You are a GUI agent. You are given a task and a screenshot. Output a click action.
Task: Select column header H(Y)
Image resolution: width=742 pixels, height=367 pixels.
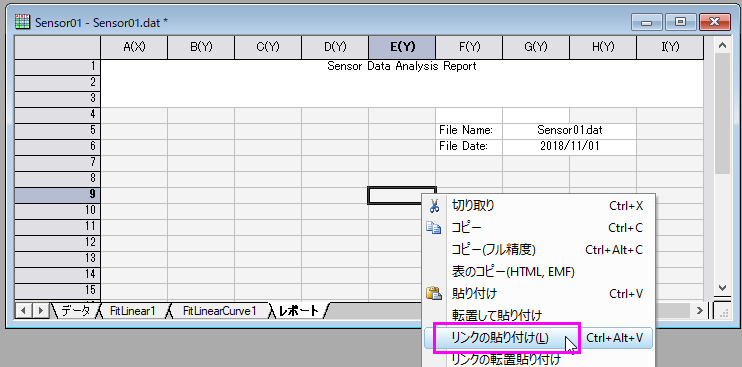point(603,47)
